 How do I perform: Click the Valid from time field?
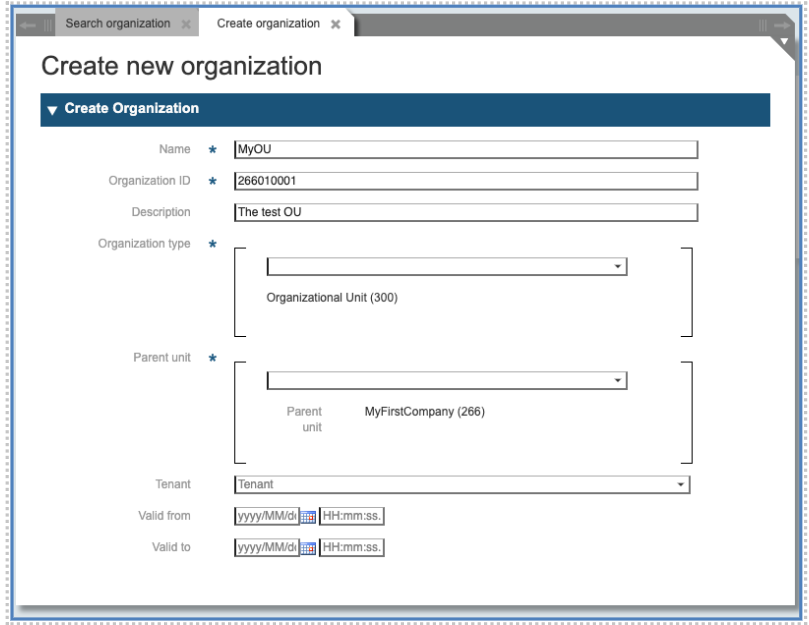click(x=352, y=516)
